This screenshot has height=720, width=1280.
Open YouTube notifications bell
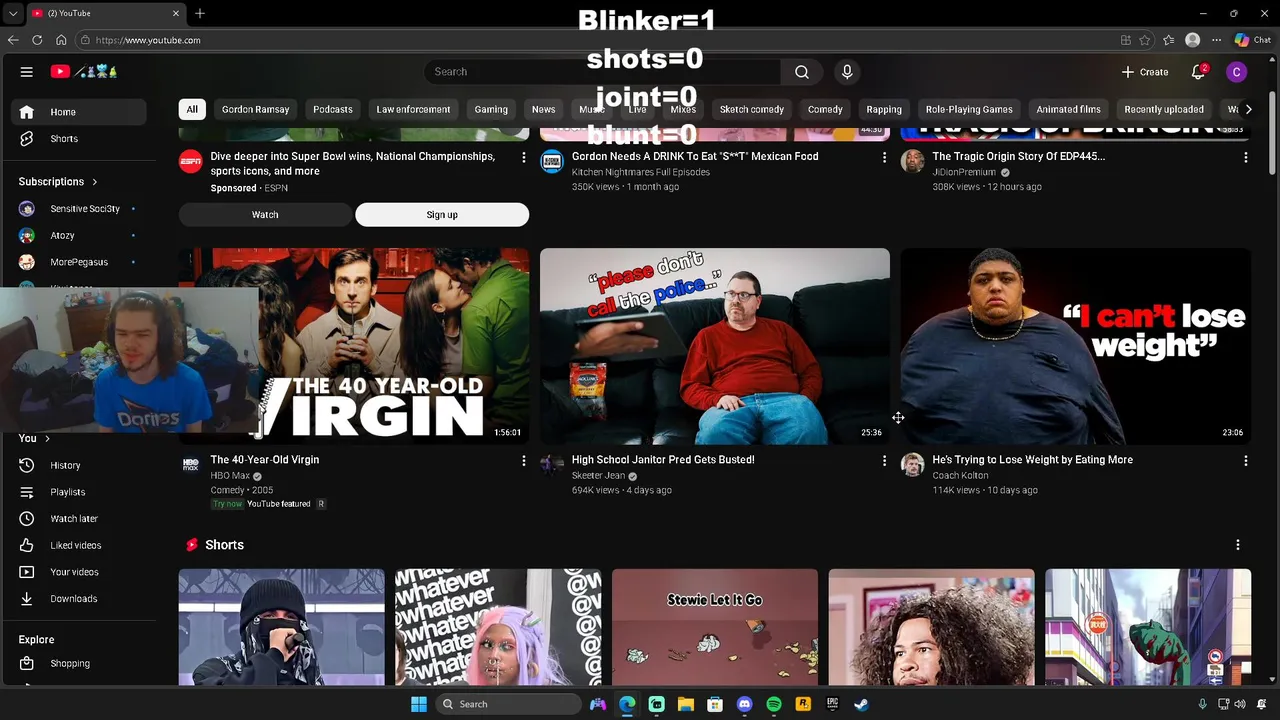[1199, 72]
